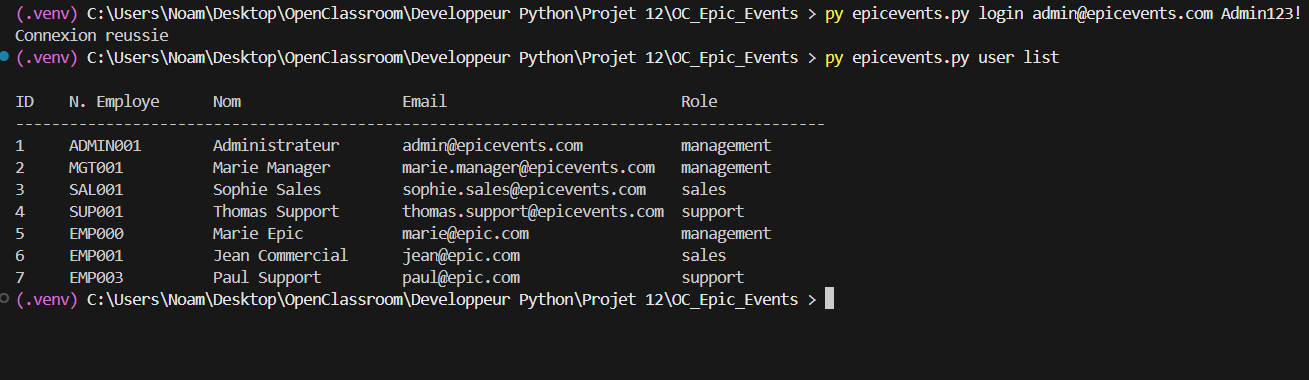Click the name 'Thomas Support'
This screenshot has width=1309, height=380.
pos(276,212)
